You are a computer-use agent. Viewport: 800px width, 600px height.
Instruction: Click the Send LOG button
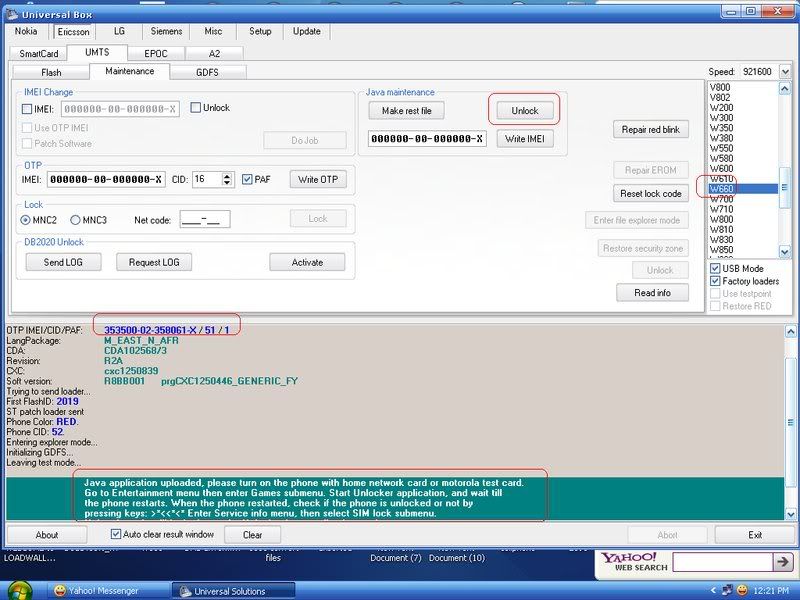click(x=63, y=262)
